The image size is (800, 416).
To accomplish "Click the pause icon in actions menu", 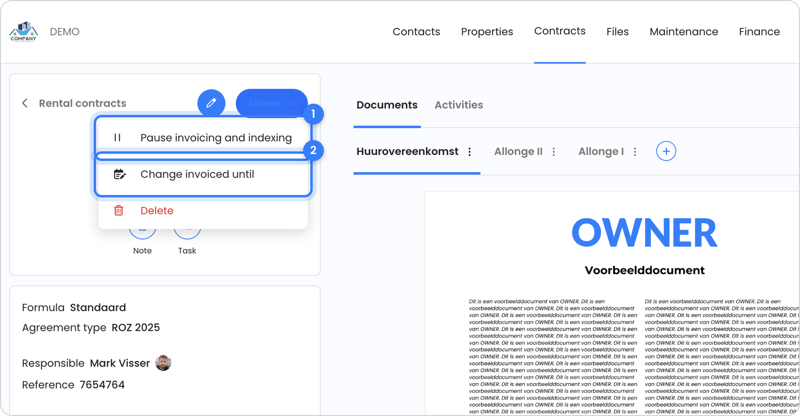I will (117, 137).
